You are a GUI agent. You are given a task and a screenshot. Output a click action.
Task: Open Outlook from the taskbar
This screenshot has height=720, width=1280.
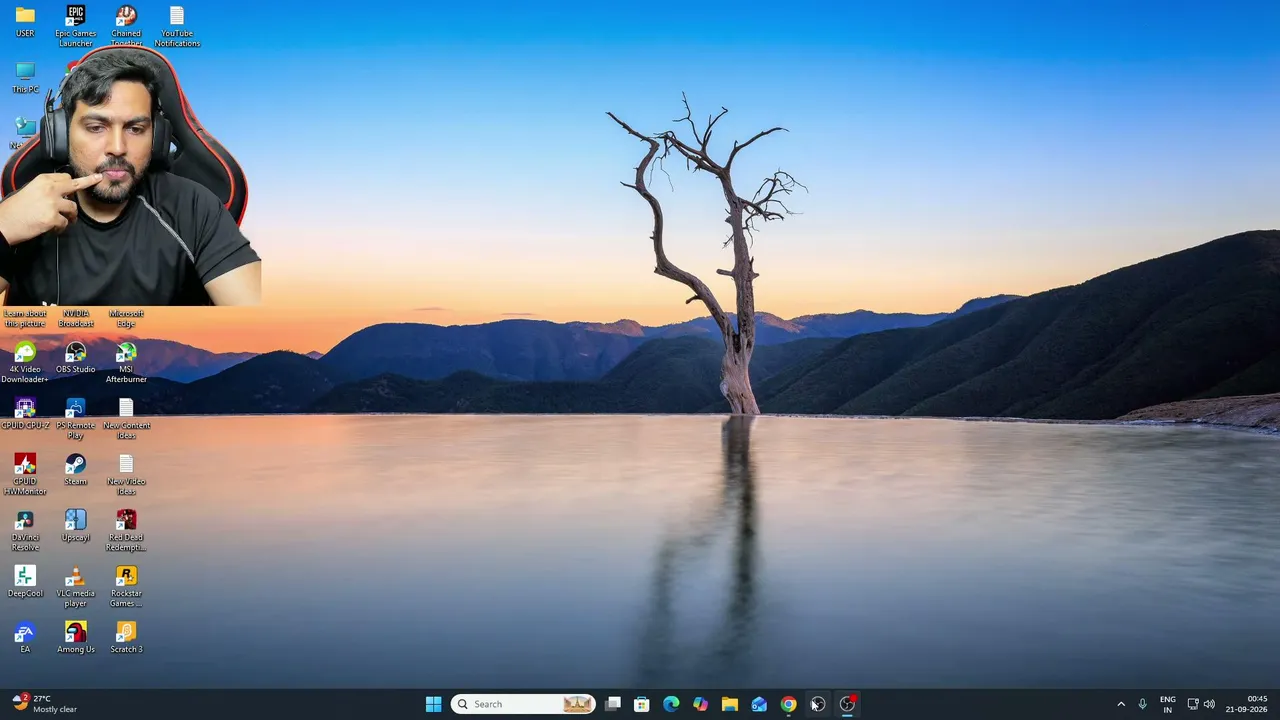point(759,704)
